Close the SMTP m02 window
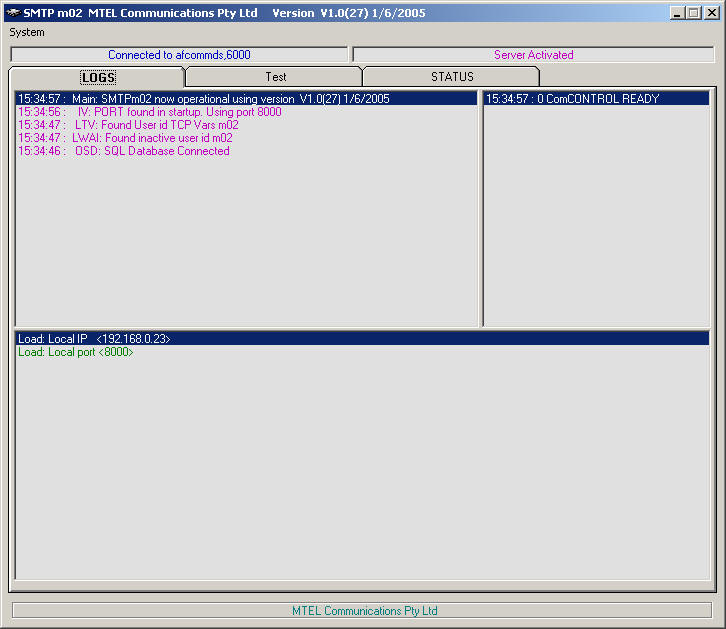This screenshot has height=629, width=726. (x=709, y=13)
